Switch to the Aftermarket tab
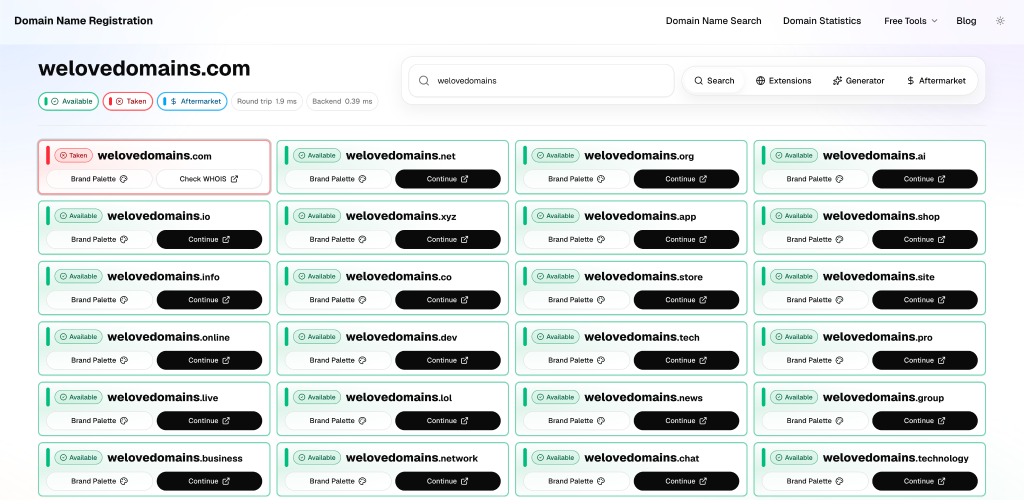Viewport: 1024px width, 500px height. (936, 81)
